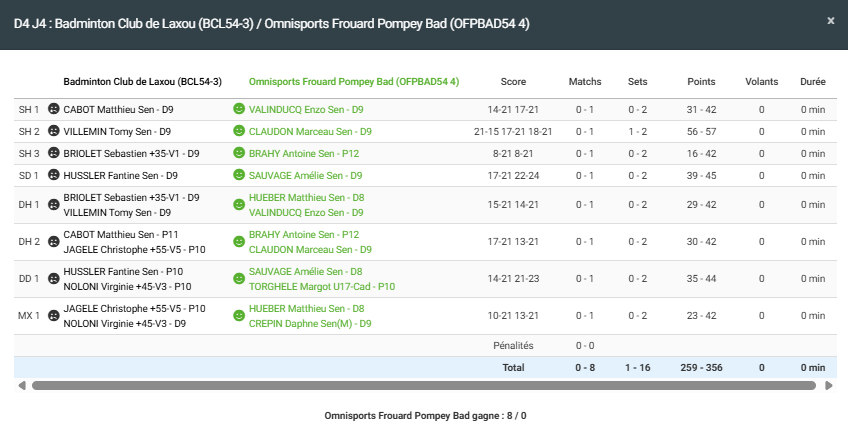The image size is (848, 433).
Task: Click green smiley next to BRAHY Antoine SH 3
Action: 239,153
